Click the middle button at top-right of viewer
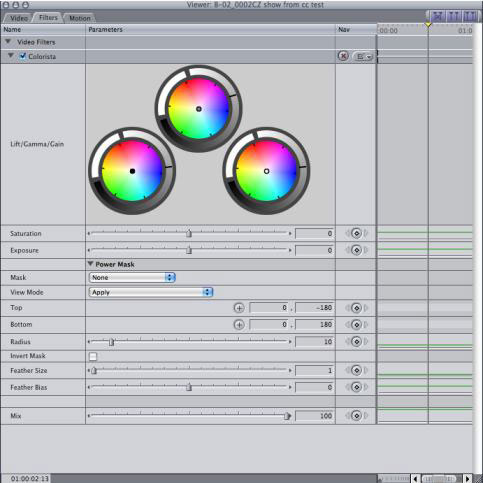The width and height of the screenshot is (483, 483). pyautogui.click(x=454, y=16)
